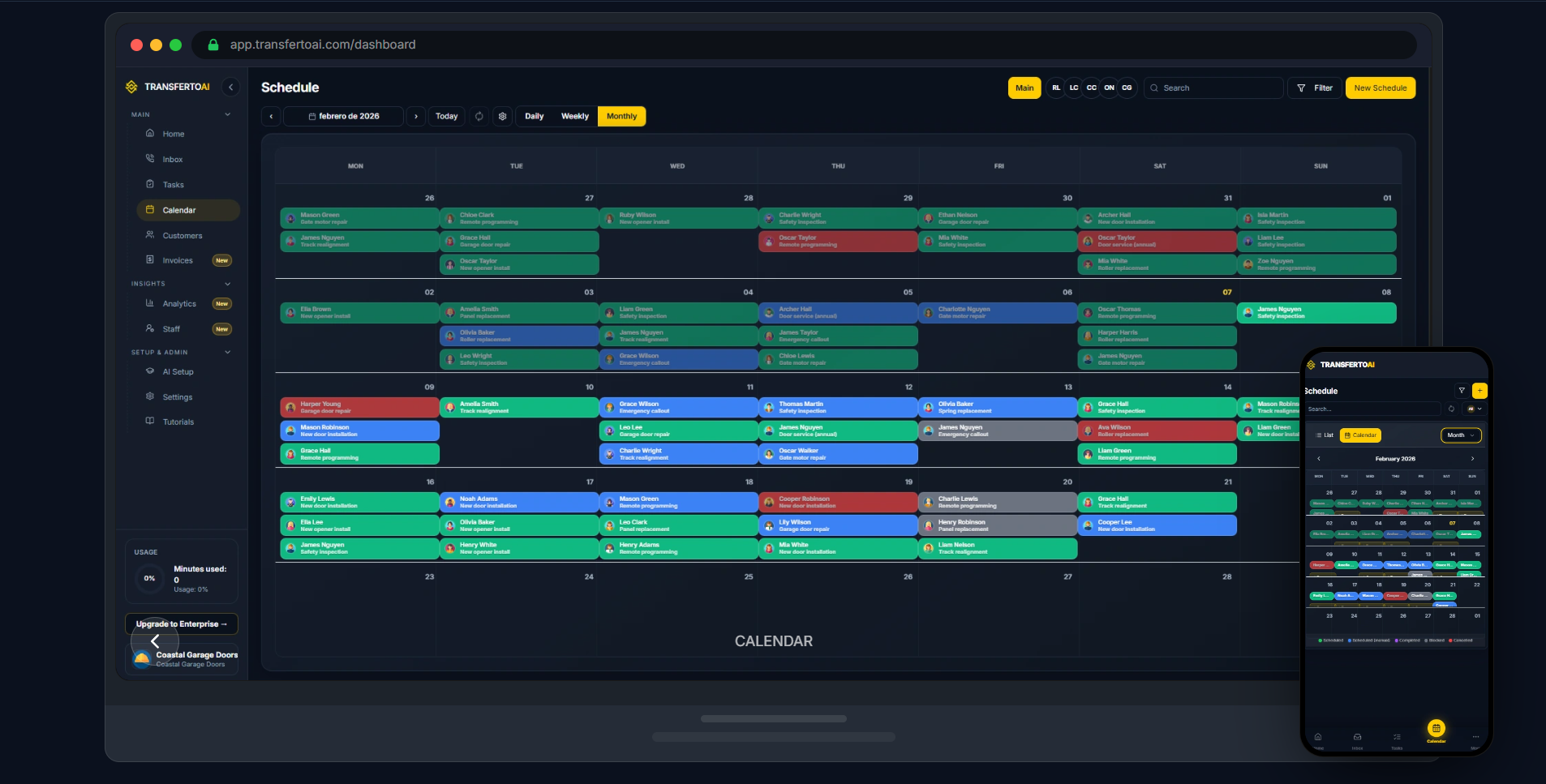Toggle the RL staff filter chip

point(1056,88)
